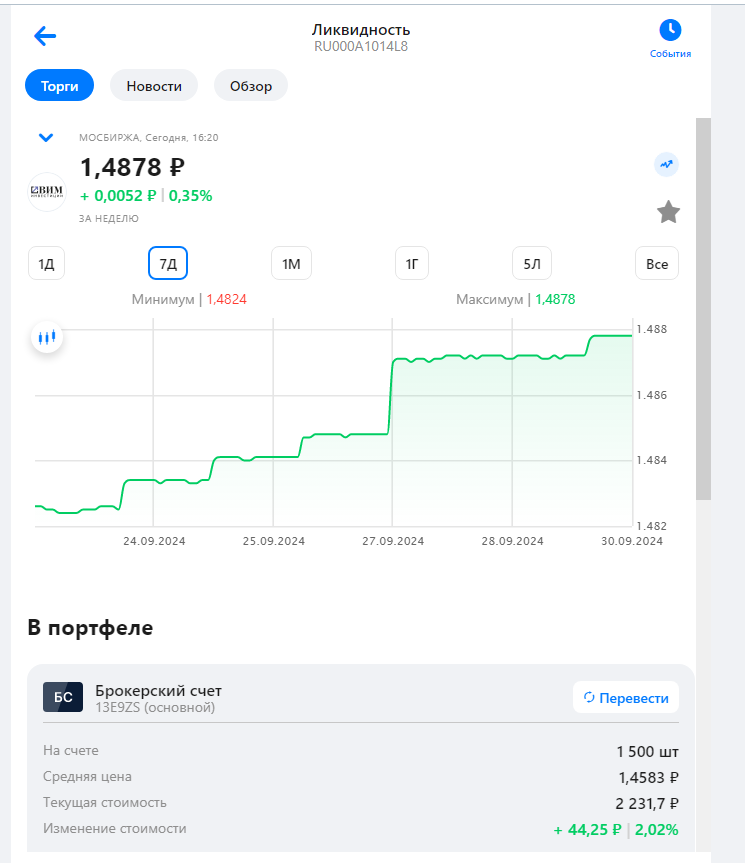Screen dimensions: 745x863
Task: Click the blue trend chart icon
Action: (x=666, y=164)
